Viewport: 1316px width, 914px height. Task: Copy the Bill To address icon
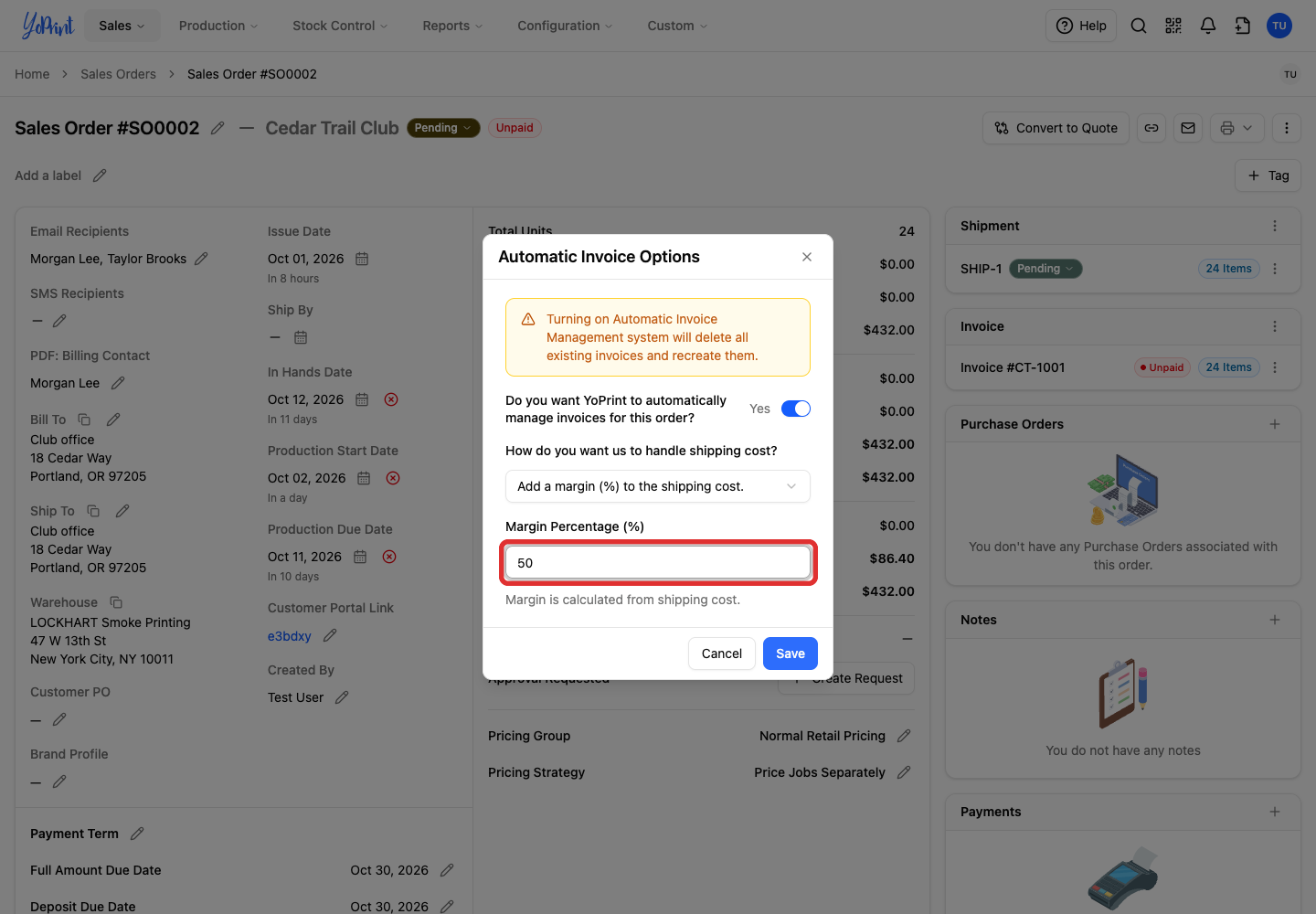coord(84,420)
